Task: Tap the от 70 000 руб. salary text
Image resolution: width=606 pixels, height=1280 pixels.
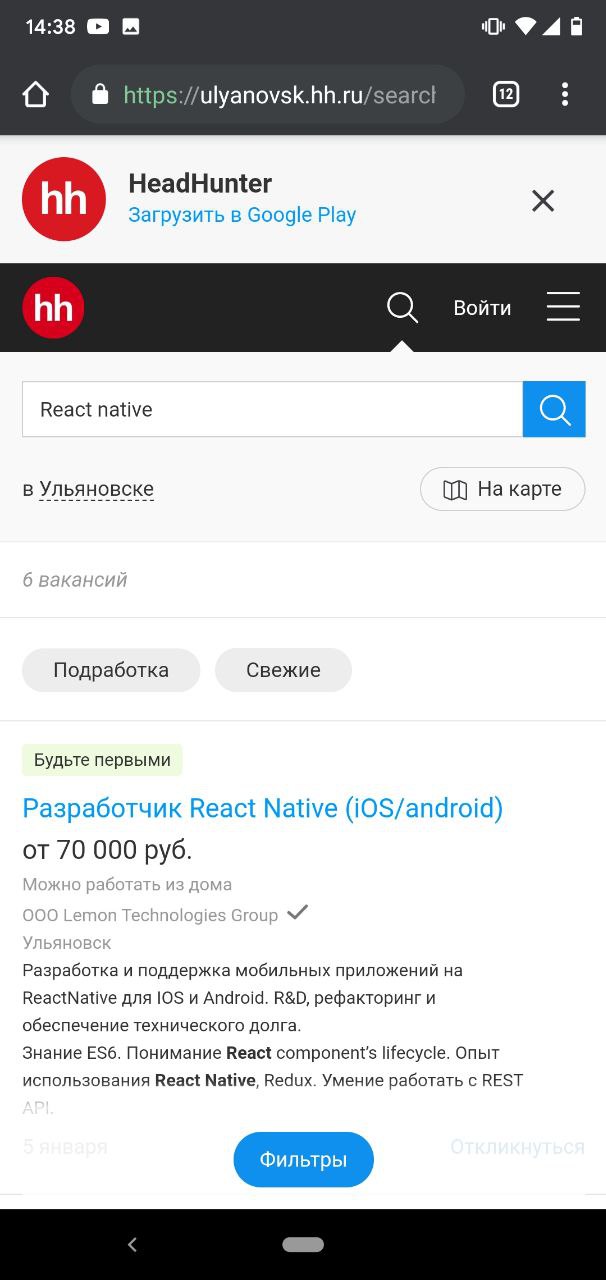Action: (107, 850)
